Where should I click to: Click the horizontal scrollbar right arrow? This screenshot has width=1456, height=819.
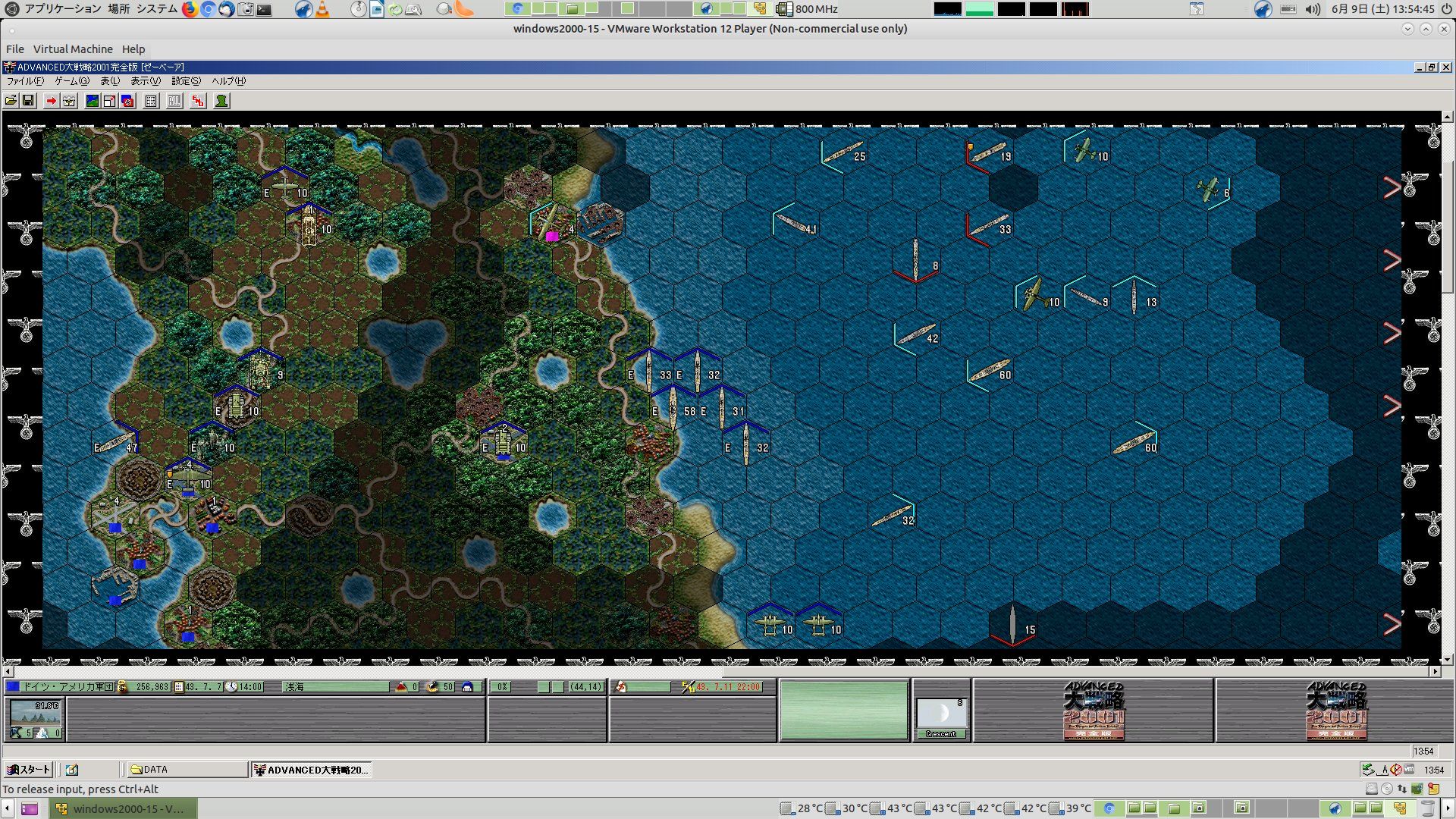point(1435,672)
